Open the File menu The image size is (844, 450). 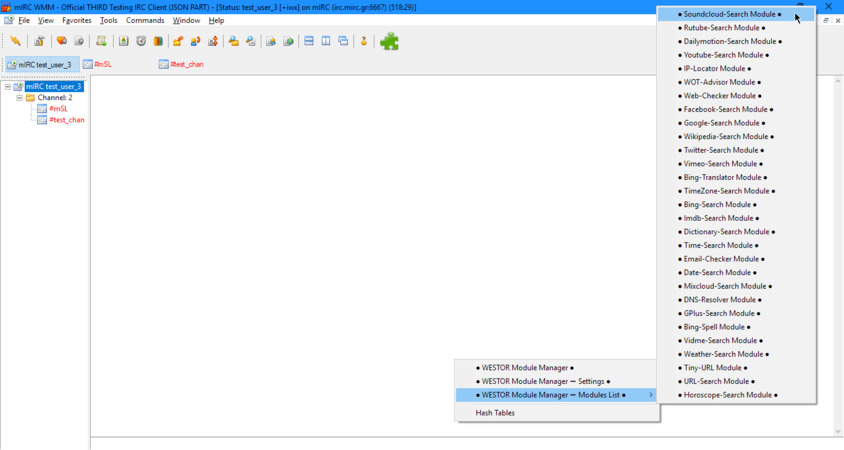point(24,20)
